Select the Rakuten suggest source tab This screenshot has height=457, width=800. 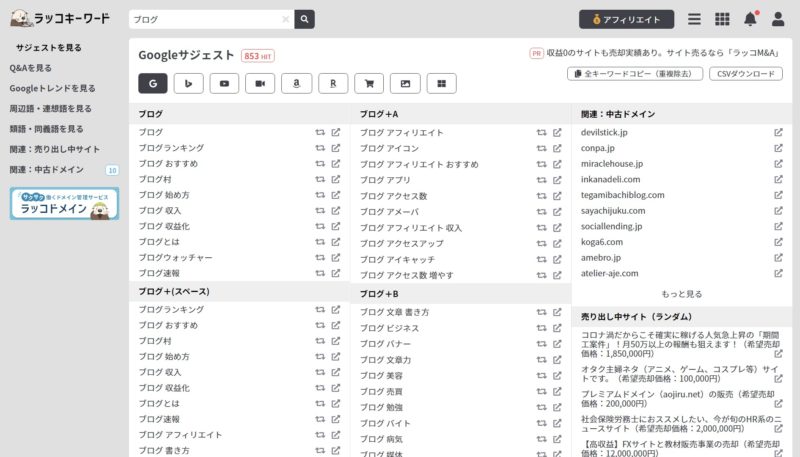point(333,84)
